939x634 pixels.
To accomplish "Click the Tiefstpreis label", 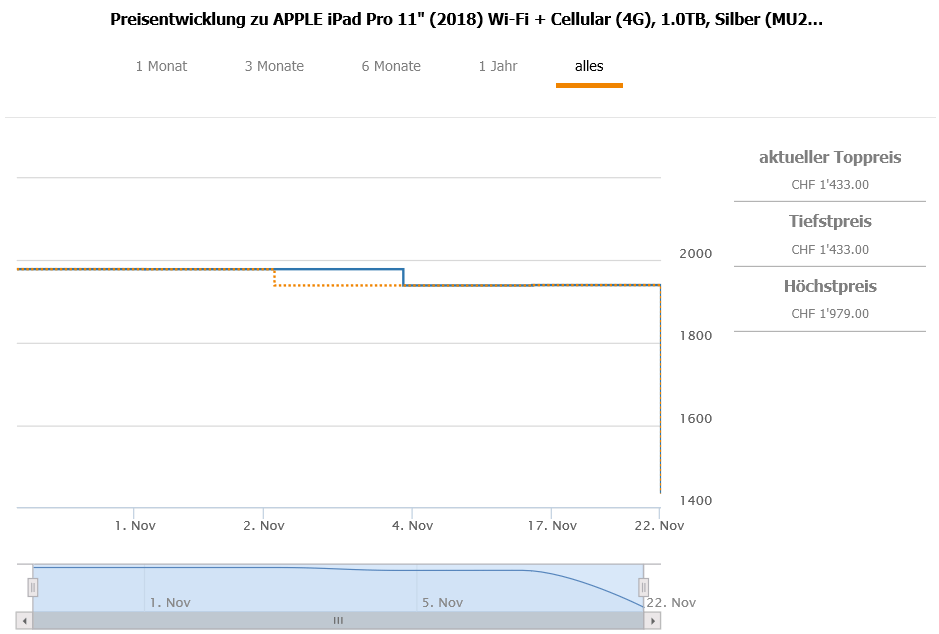I will point(830,221).
